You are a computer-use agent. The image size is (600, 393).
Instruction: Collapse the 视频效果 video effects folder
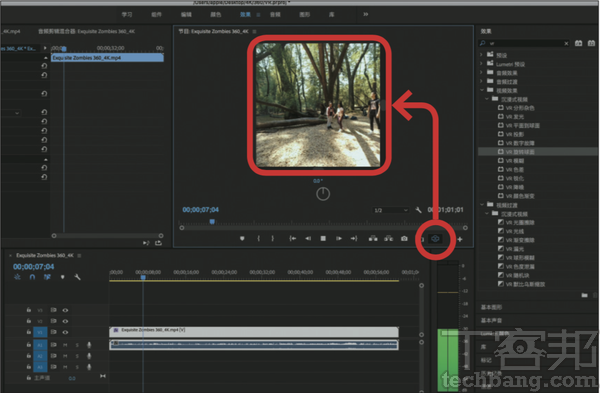[482, 90]
